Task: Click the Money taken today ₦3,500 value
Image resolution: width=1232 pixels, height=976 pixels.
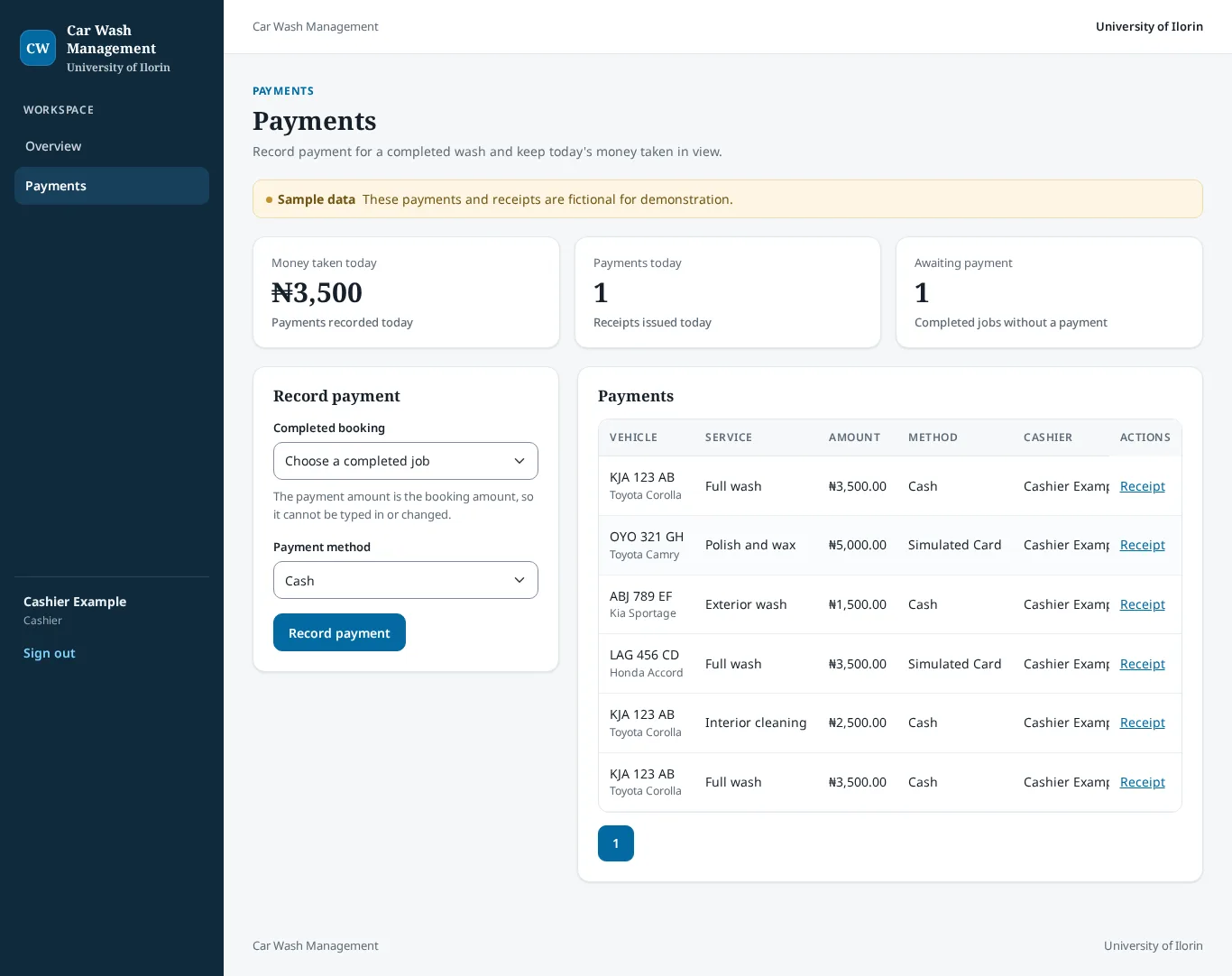Action: coord(317,292)
